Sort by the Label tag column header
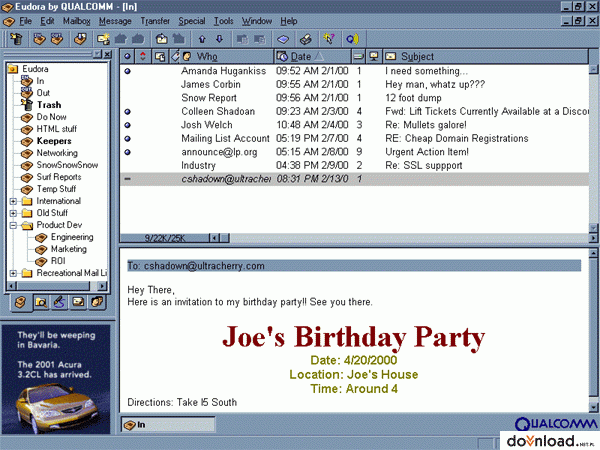The width and height of the screenshot is (600, 450). pyautogui.click(x=175, y=57)
